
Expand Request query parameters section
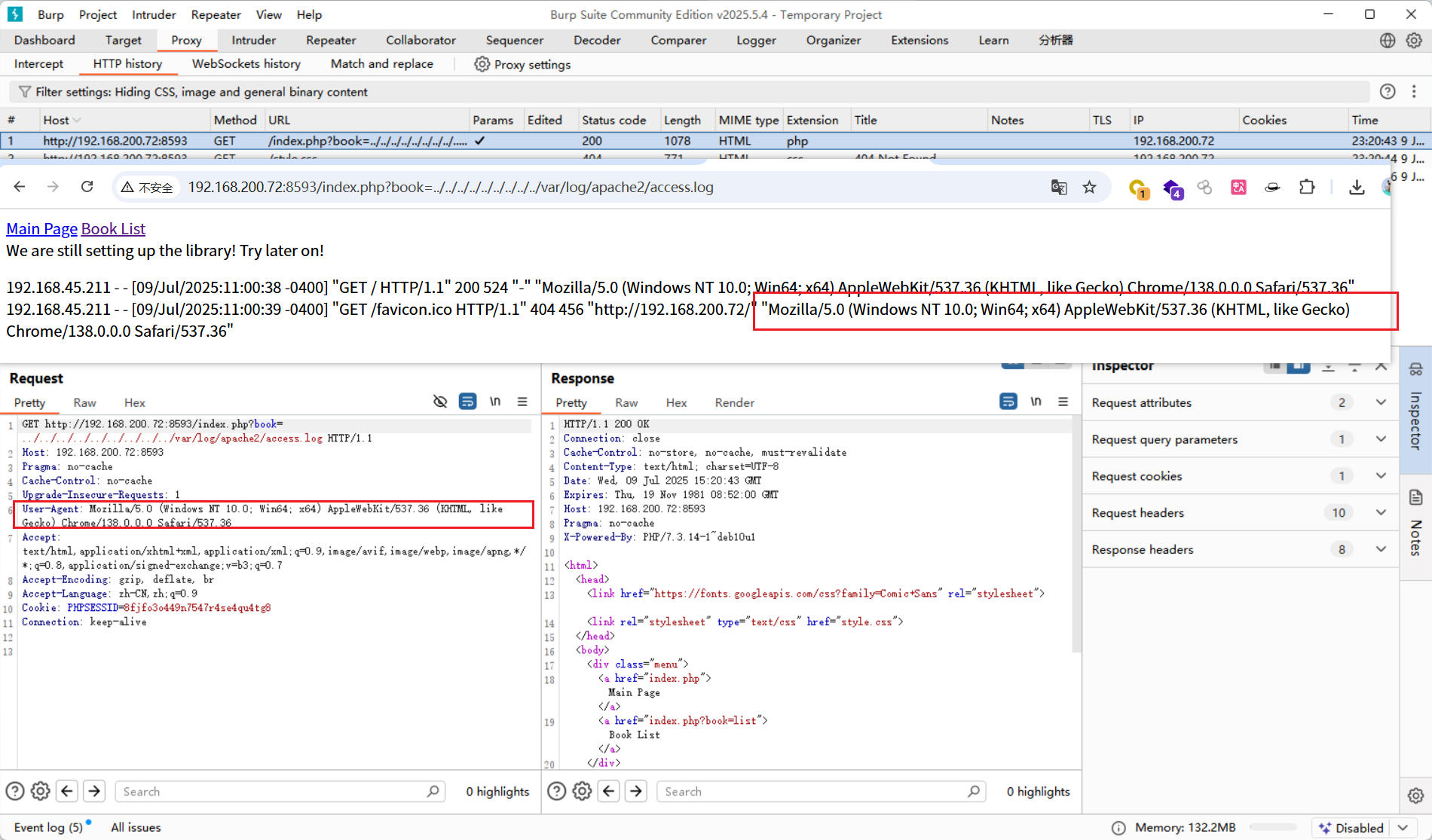[1381, 439]
